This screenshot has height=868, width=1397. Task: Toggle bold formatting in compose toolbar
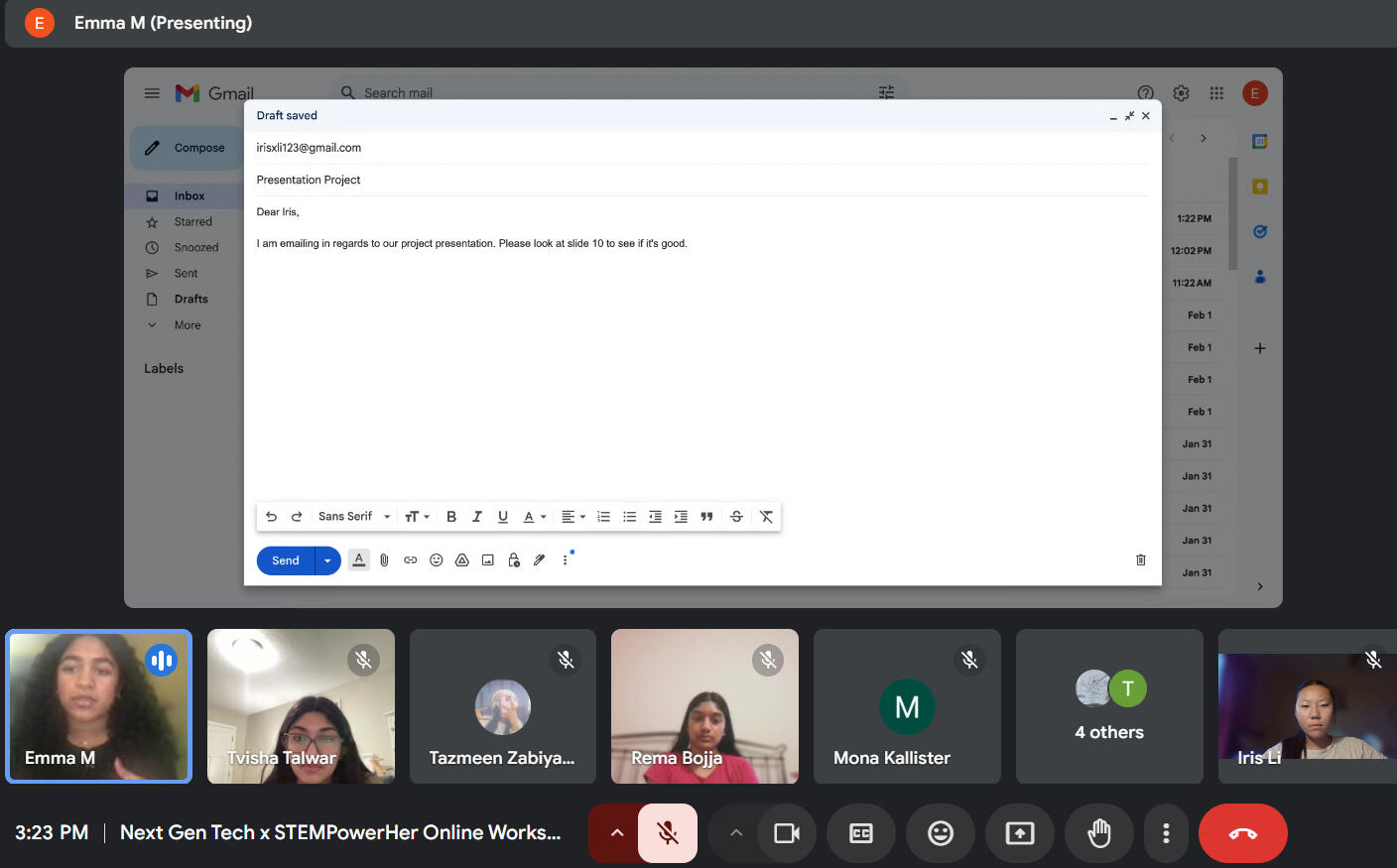[451, 517]
